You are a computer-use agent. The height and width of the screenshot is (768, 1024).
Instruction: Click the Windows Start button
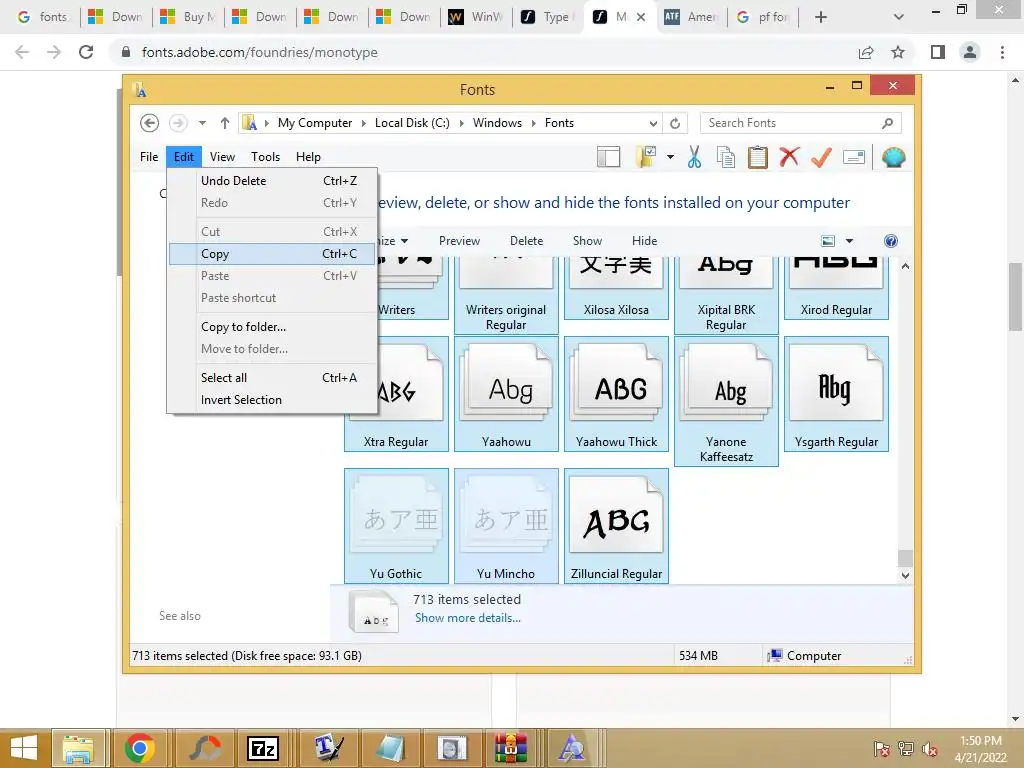pyautogui.click(x=24, y=748)
